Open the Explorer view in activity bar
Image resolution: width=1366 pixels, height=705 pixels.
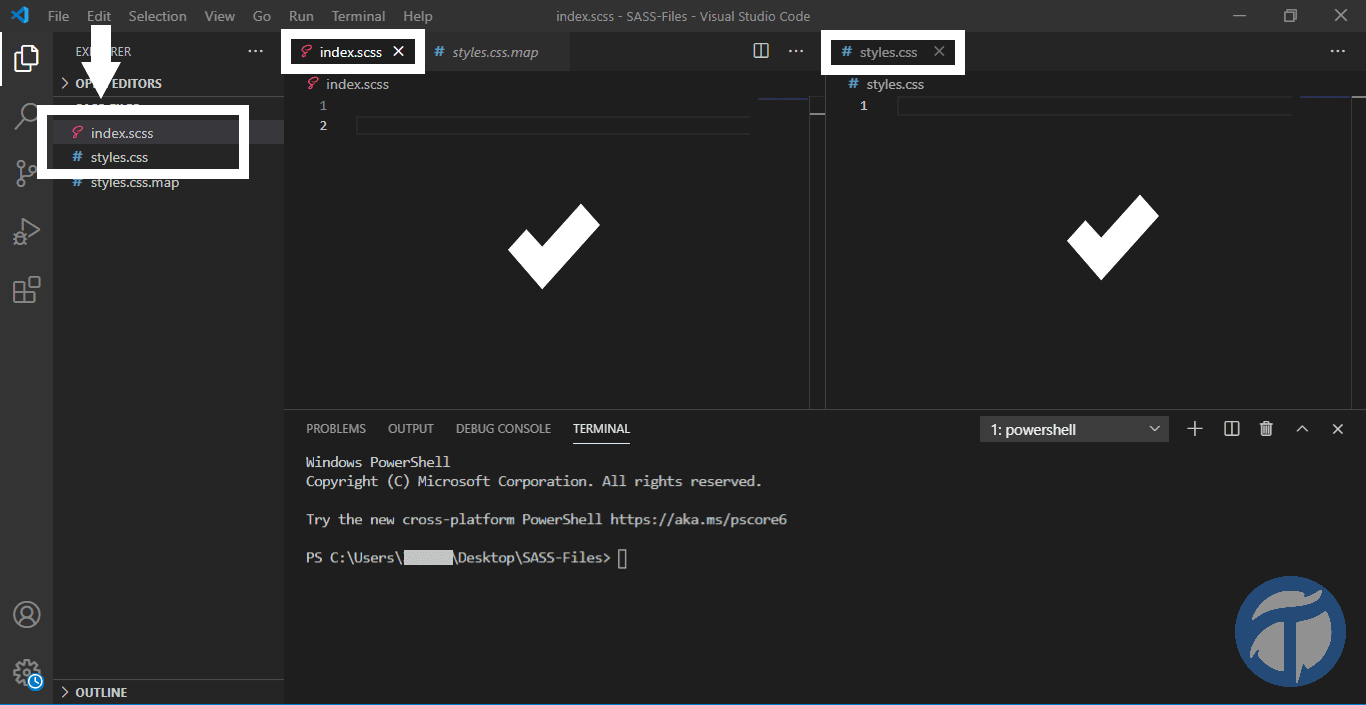click(x=26, y=59)
